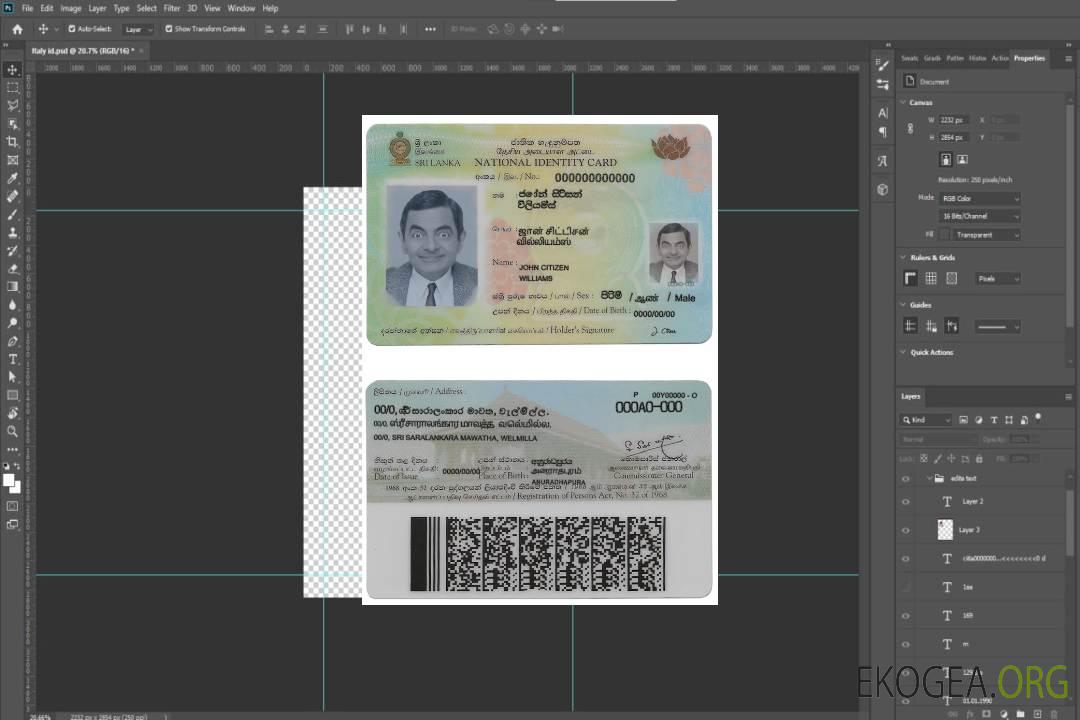Viewport: 1080px width, 720px height.
Task: Select the Rectangular Marquee tool
Action: click(x=12, y=88)
